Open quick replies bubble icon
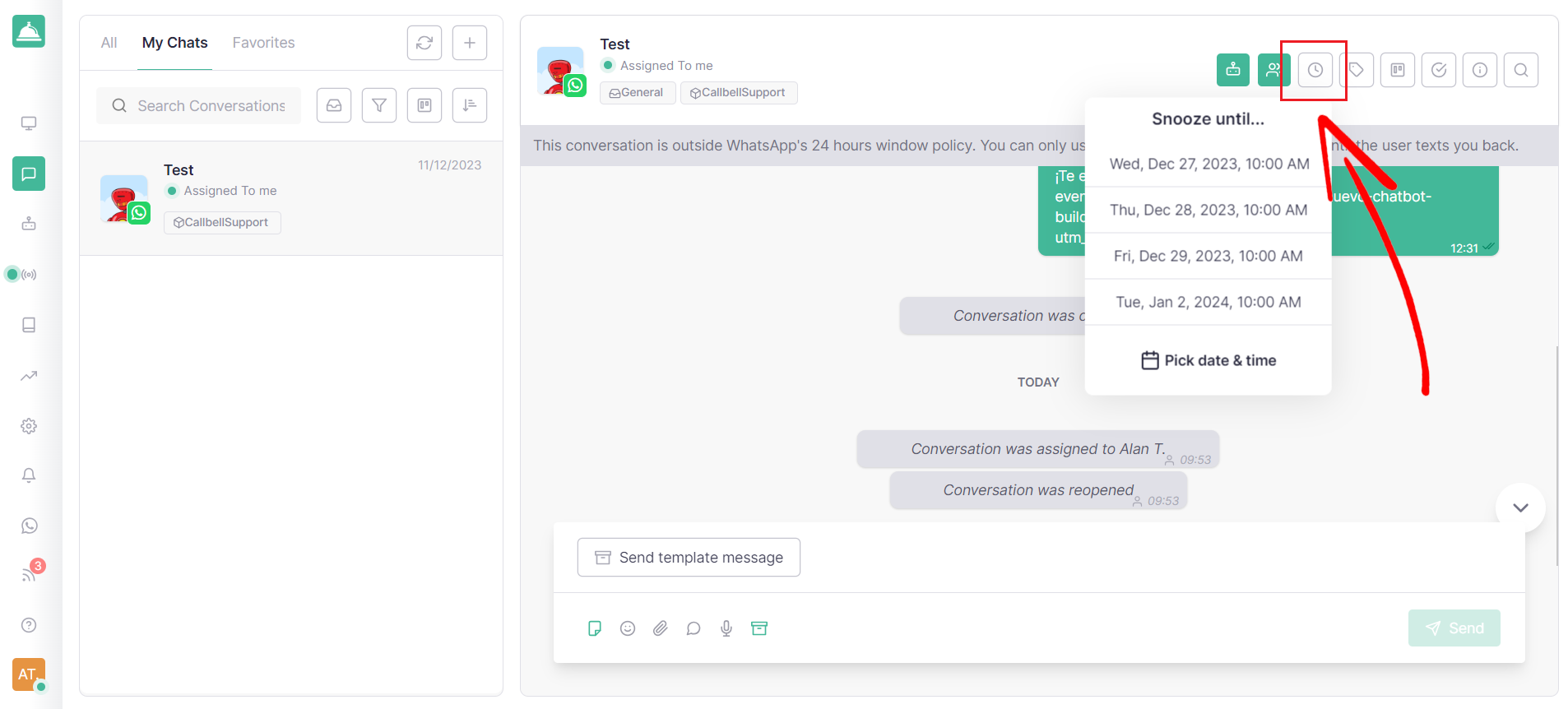 click(694, 628)
